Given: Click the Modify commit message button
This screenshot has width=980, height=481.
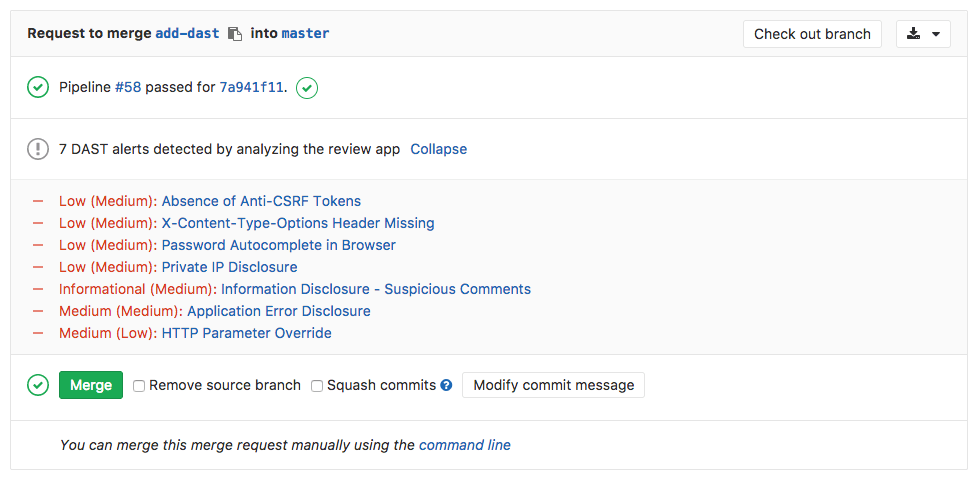Looking at the screenshot, I should (553, 385).
